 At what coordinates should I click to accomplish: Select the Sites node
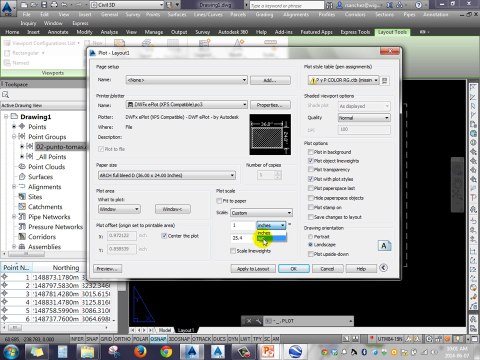pyautogui.click(x=35, y=197)
